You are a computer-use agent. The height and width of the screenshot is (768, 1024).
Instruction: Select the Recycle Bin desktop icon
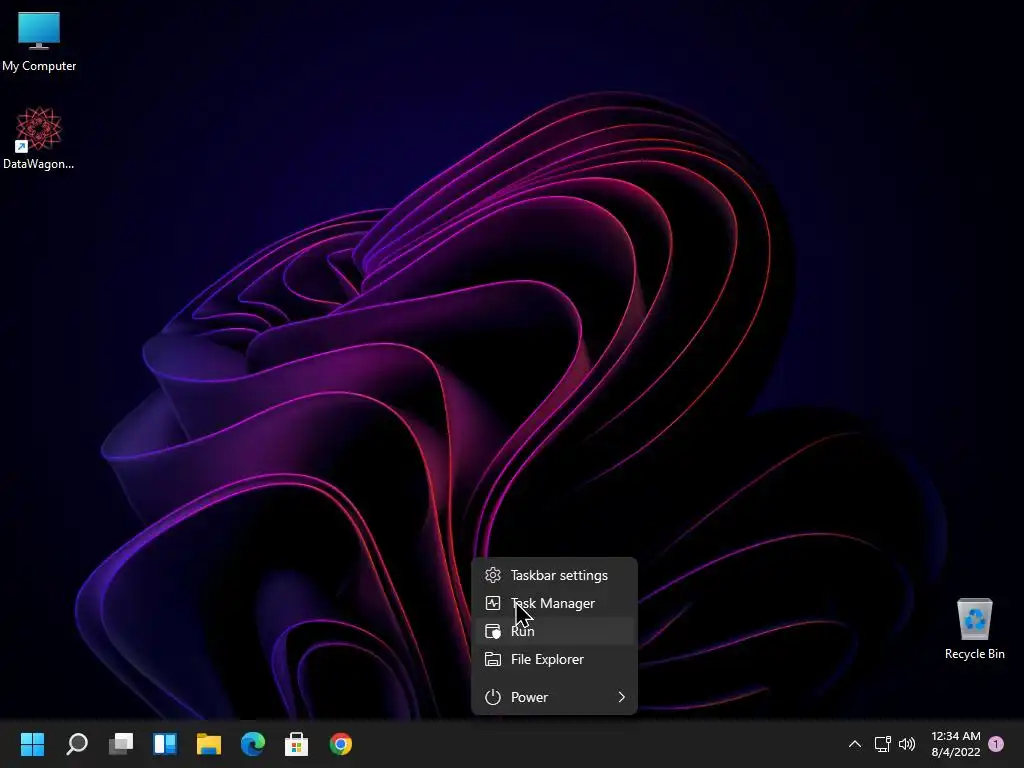pos(974,629)
